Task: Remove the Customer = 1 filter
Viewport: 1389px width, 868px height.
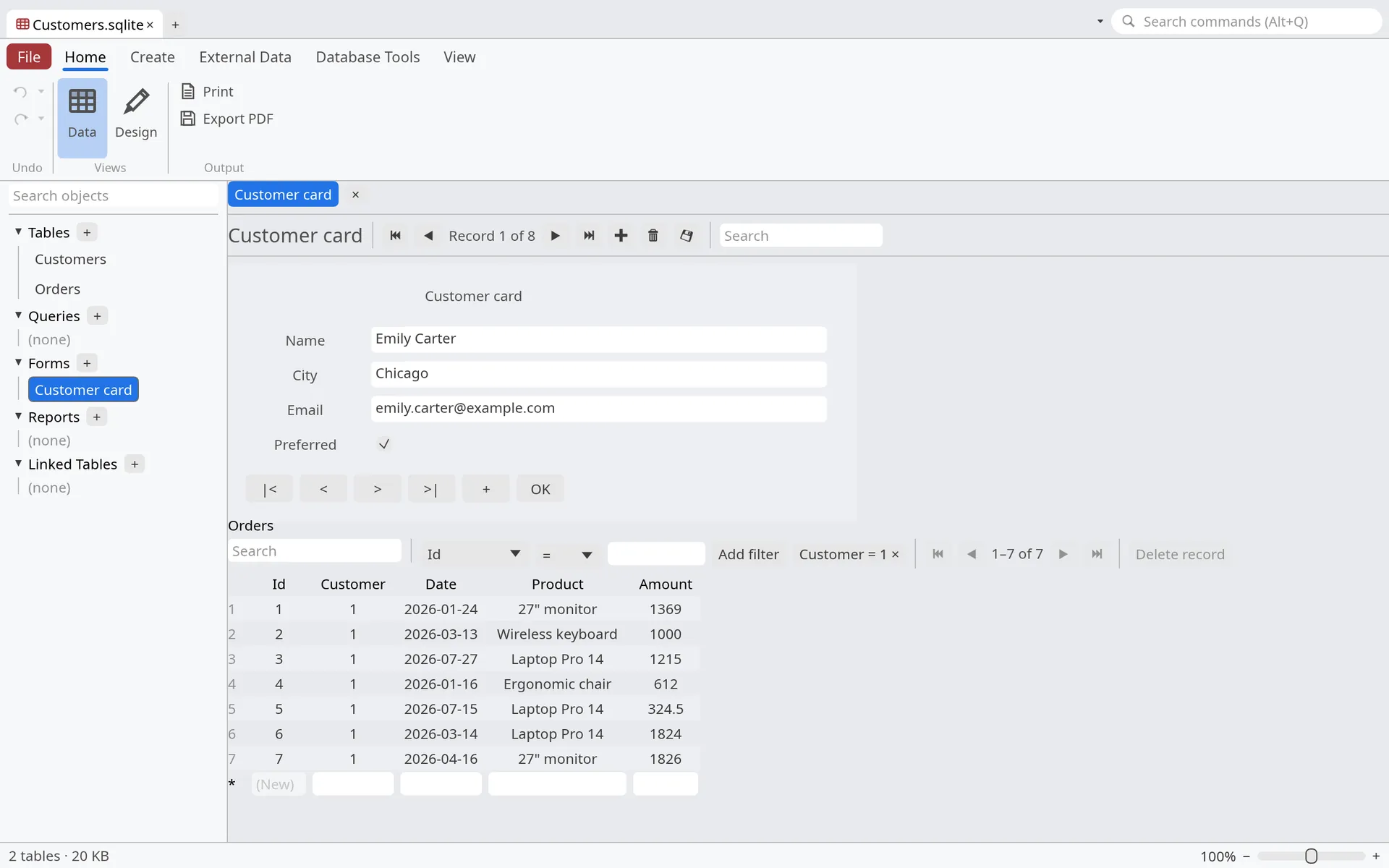Action: 896,554
